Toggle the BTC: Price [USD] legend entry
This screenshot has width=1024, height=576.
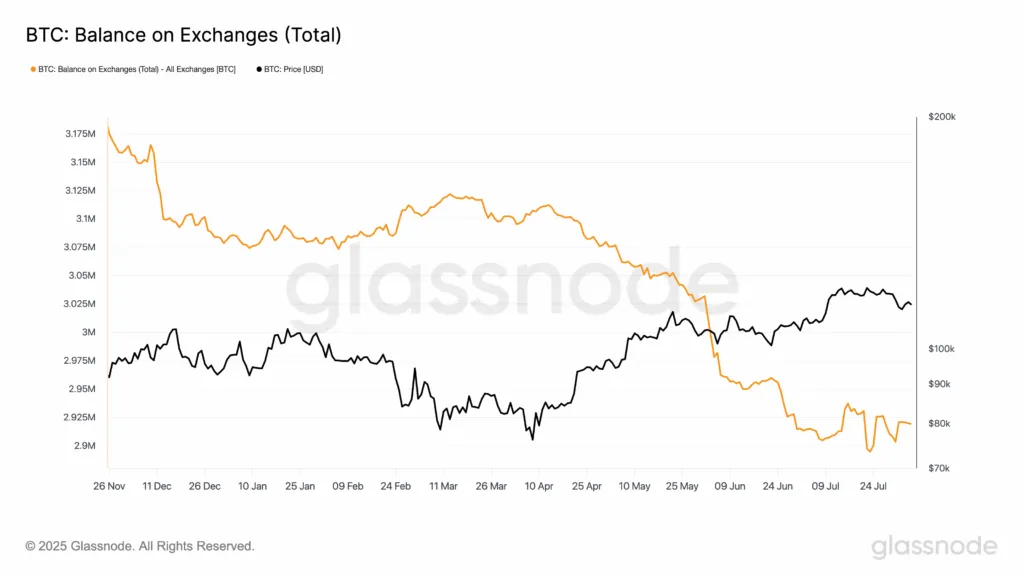[x=293, y=69]
